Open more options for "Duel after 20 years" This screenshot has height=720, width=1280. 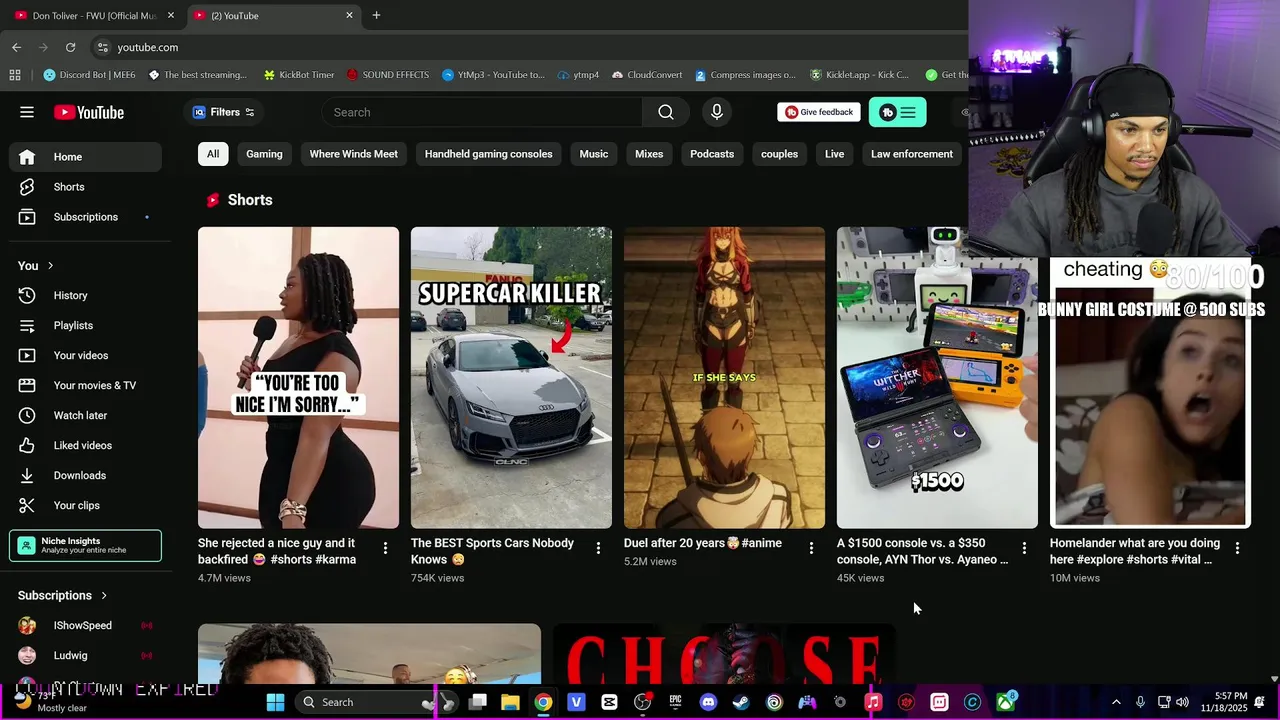[811, 548]
